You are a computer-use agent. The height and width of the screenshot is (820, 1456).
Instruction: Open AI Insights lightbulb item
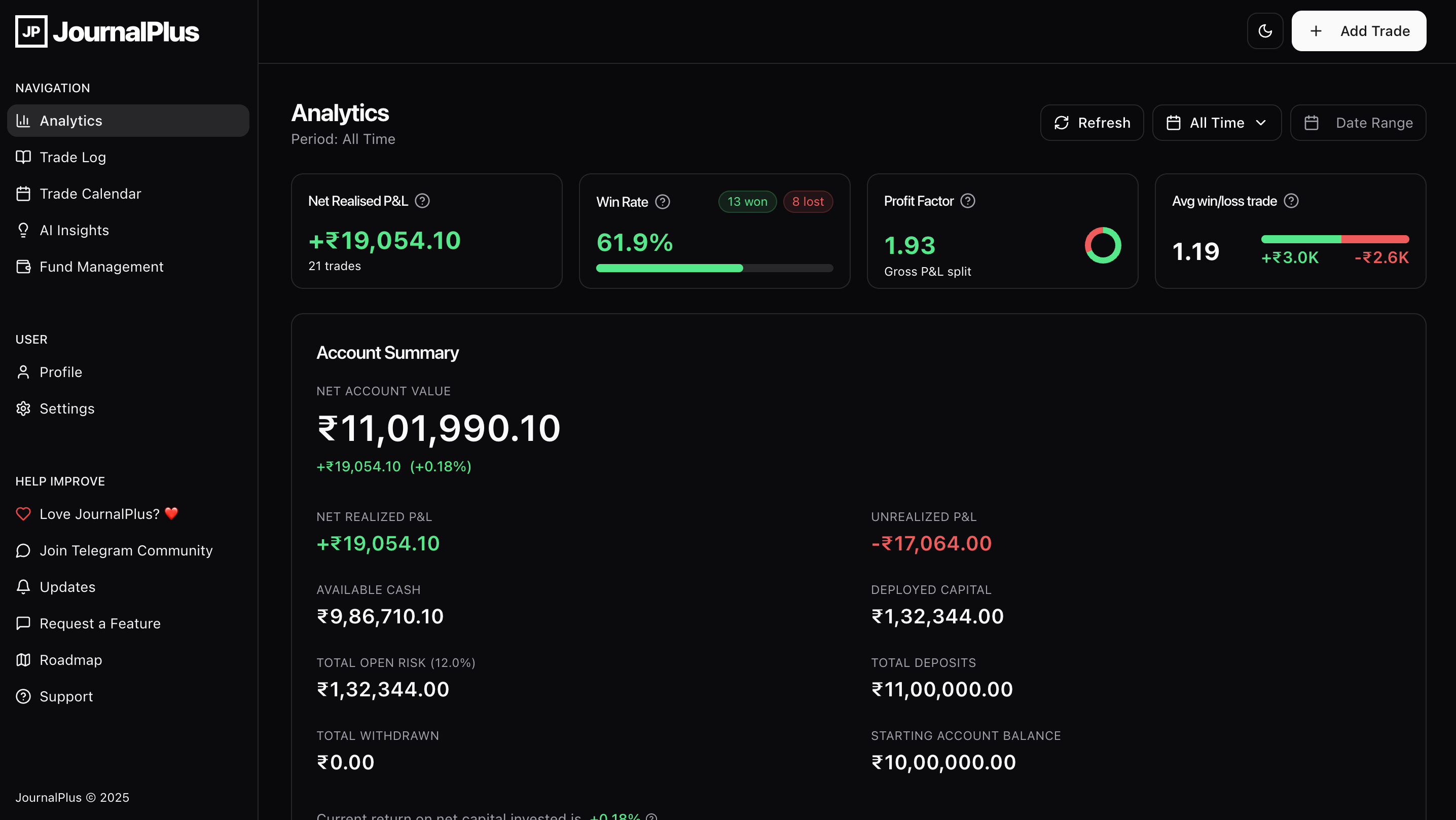tap(74, 230)
